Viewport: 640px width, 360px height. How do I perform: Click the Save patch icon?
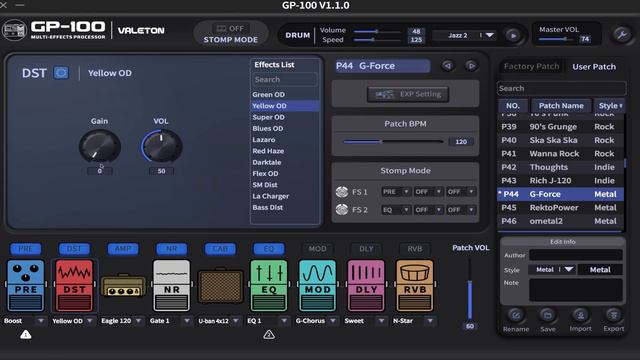click(x=547, y=315)
